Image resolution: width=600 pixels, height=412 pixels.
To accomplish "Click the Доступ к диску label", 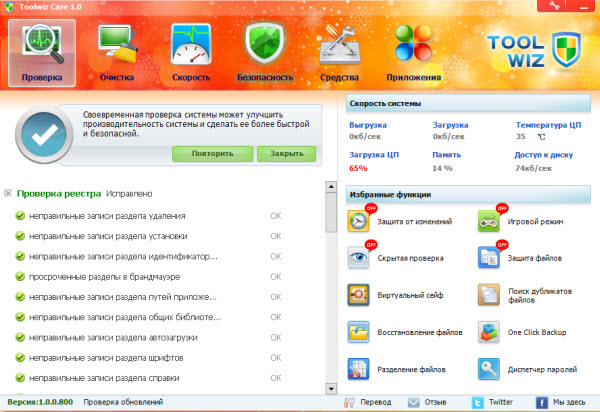I will coord(544,155).
